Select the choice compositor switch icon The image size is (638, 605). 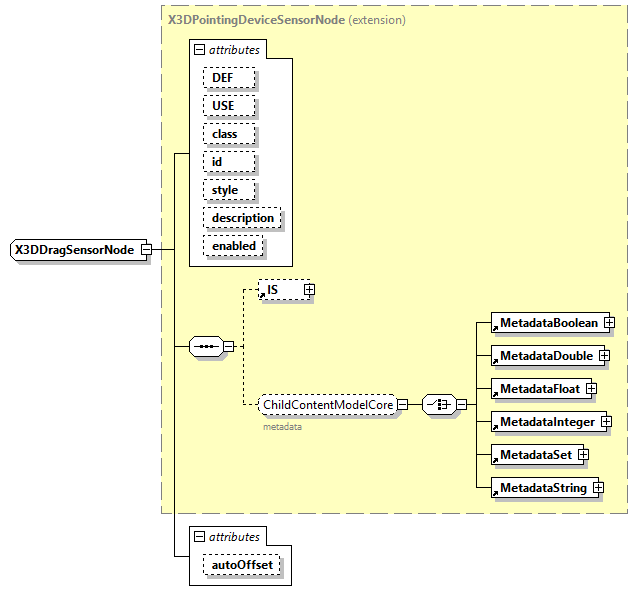coord(439,404)
